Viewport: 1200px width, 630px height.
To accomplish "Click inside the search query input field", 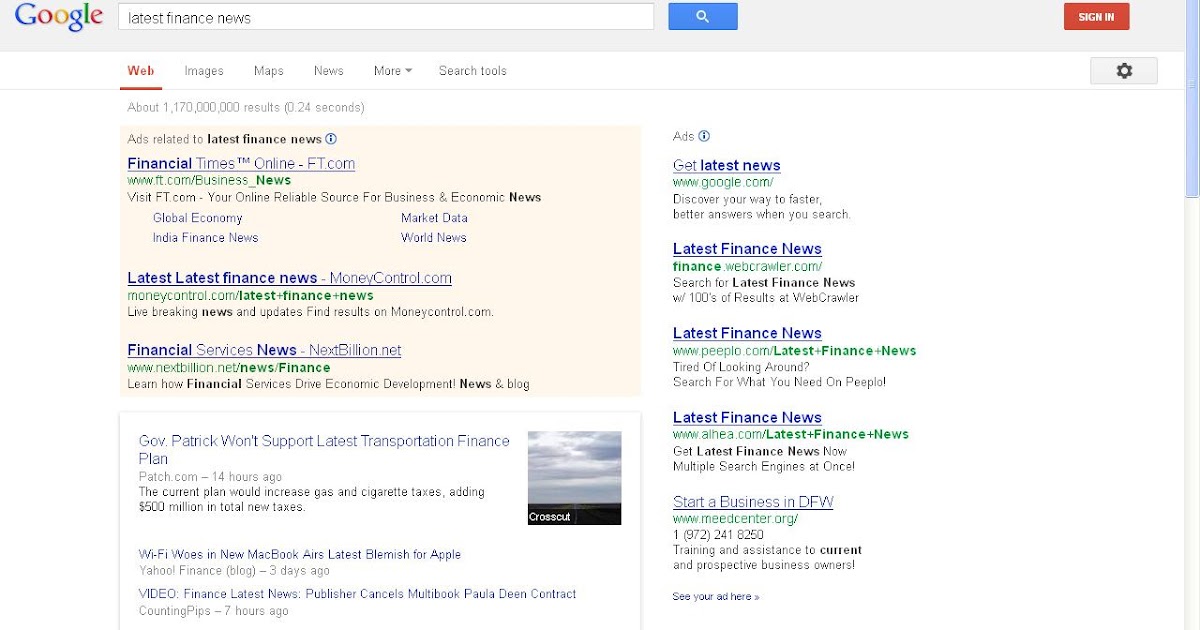I will 385,17.
